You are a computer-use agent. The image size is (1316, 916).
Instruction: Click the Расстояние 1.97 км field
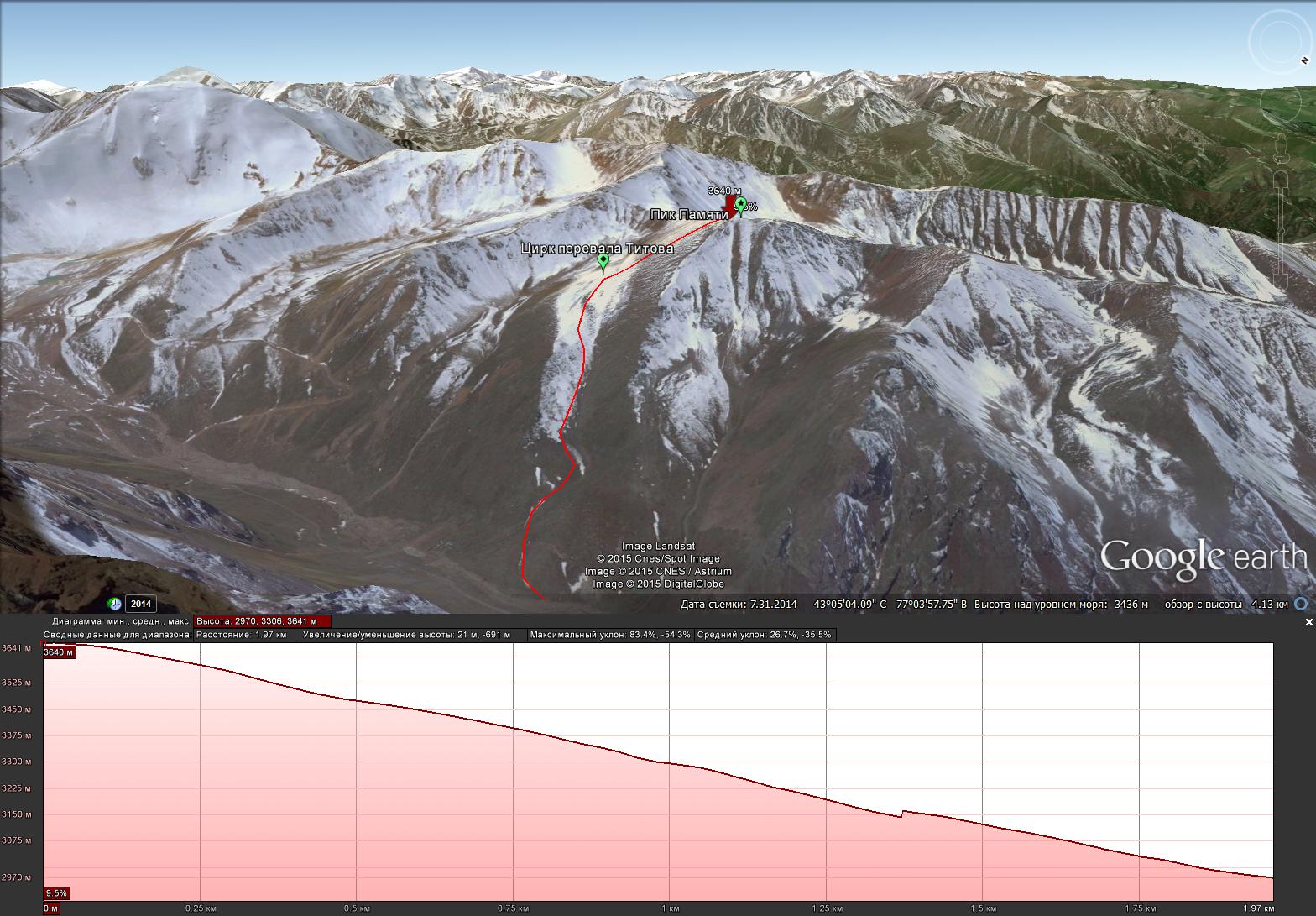click(246, 635)
